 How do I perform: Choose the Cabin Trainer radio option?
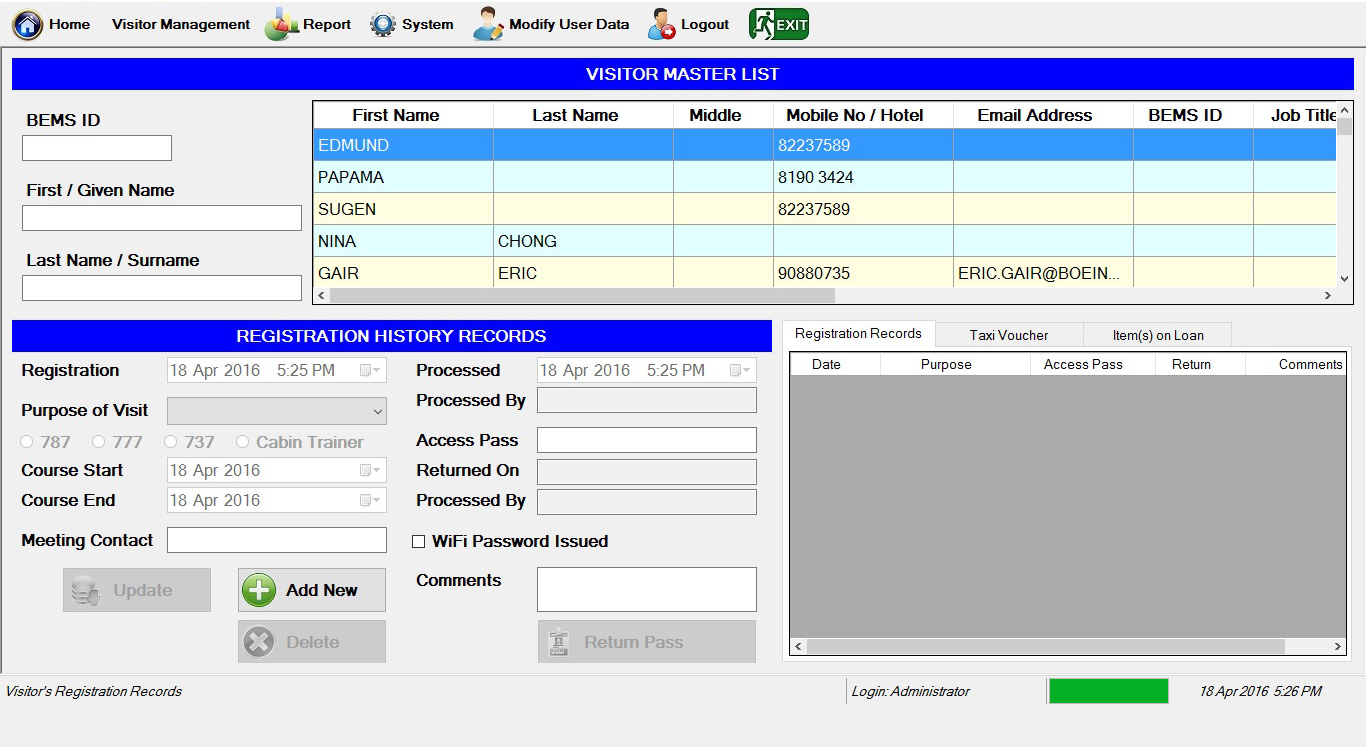coord(241,441)
